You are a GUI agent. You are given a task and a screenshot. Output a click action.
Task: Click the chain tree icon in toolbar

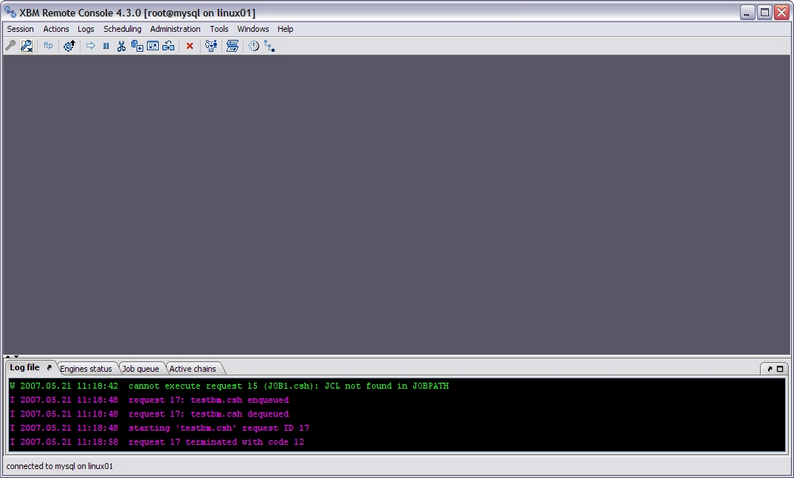pos(269,46)
